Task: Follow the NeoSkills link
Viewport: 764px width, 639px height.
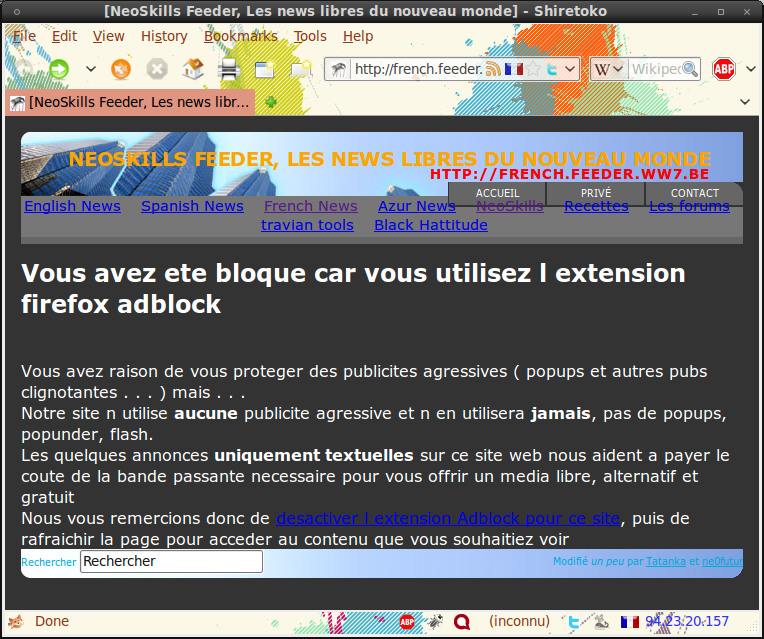Action: pyautogui.click(x=510, y=206)
